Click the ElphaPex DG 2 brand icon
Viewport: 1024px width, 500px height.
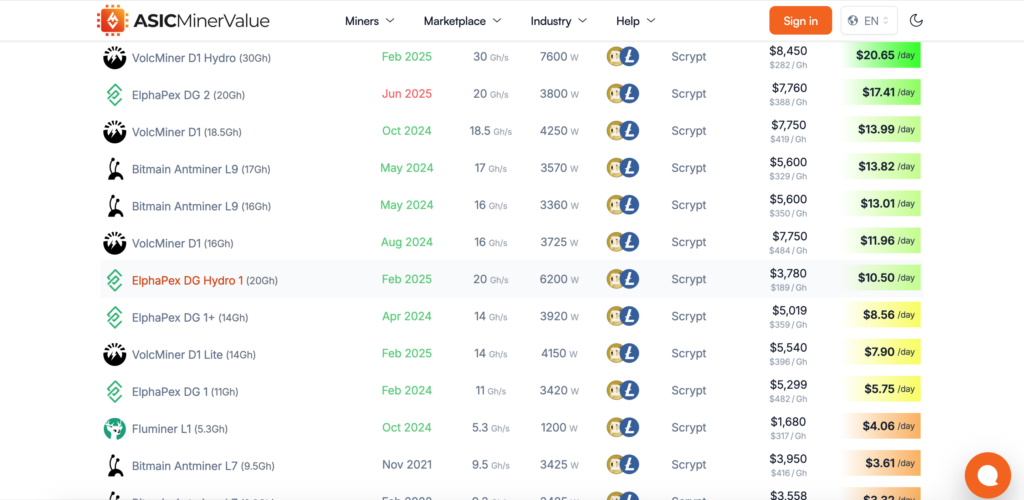(114, 94)
